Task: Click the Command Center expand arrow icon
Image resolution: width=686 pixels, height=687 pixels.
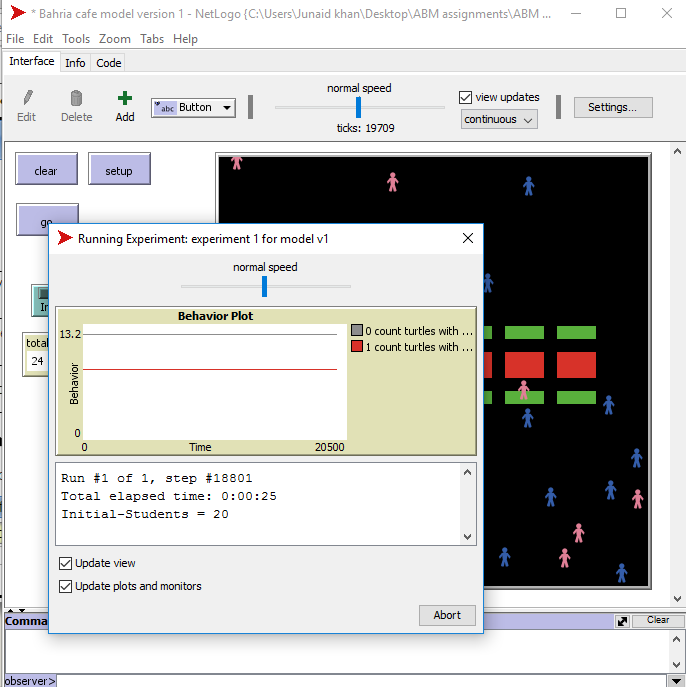Action: click(x=622, y=621)
